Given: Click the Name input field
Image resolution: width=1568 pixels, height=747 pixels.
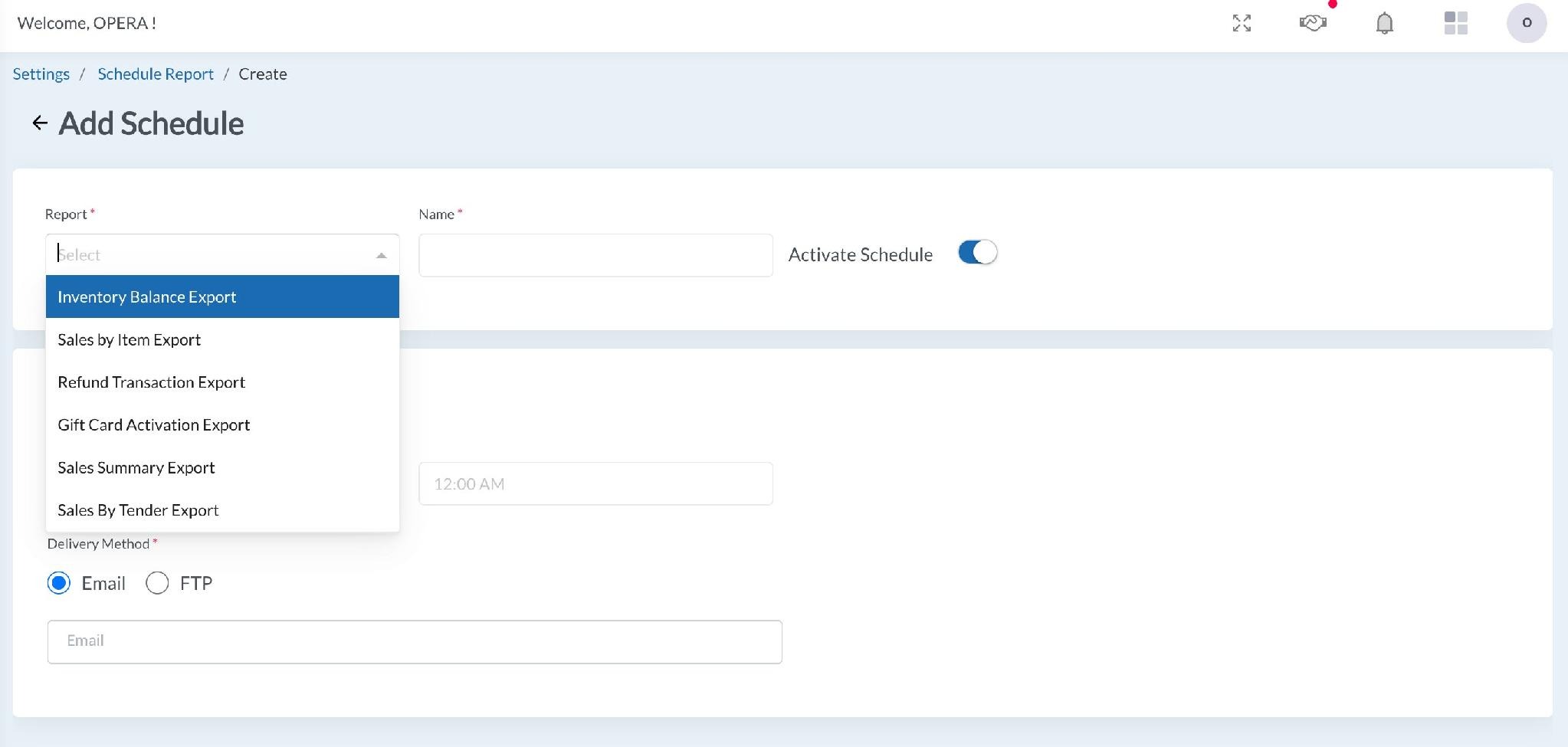Looking at the screenshot, I should pyautogui.click(x=595, y=255).
